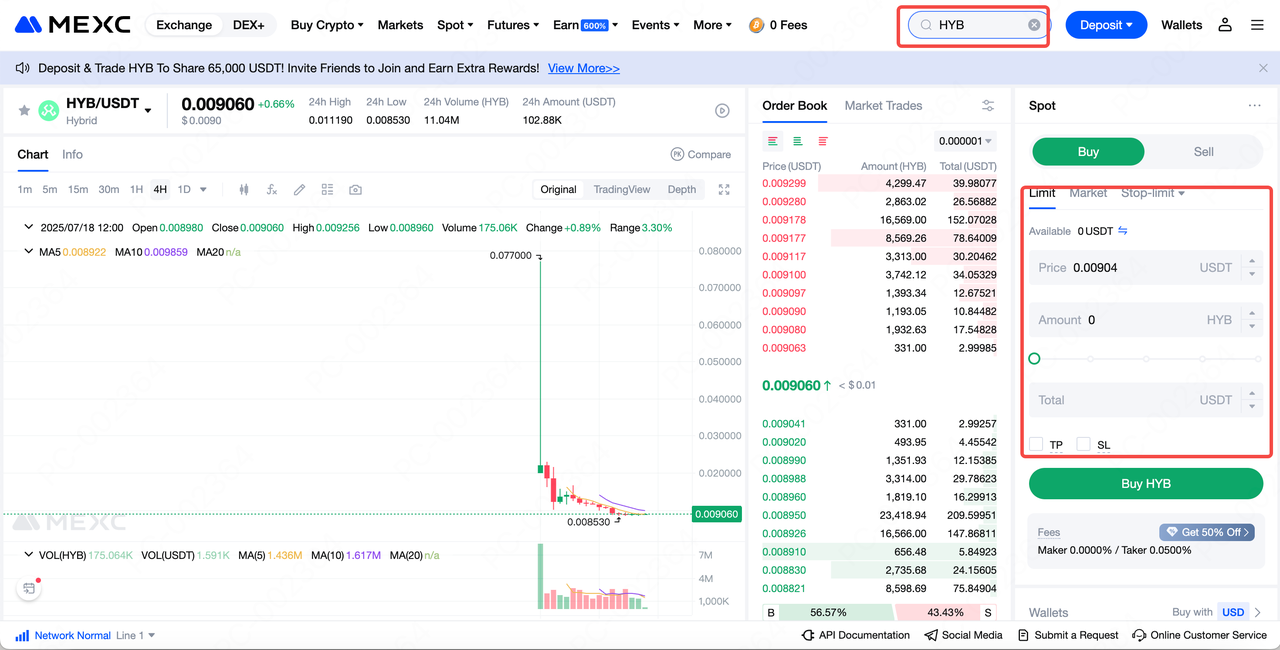Dismiss the deposit promotion banner
1280x650 pixels.
click(x=1263, y=68)
